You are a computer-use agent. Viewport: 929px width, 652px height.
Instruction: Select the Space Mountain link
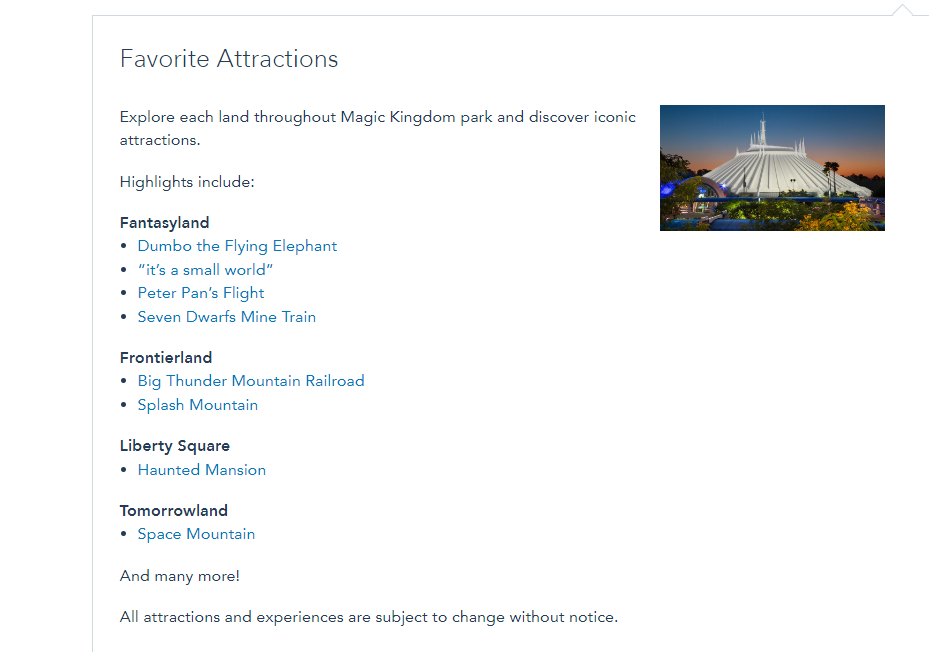point(196,534)
